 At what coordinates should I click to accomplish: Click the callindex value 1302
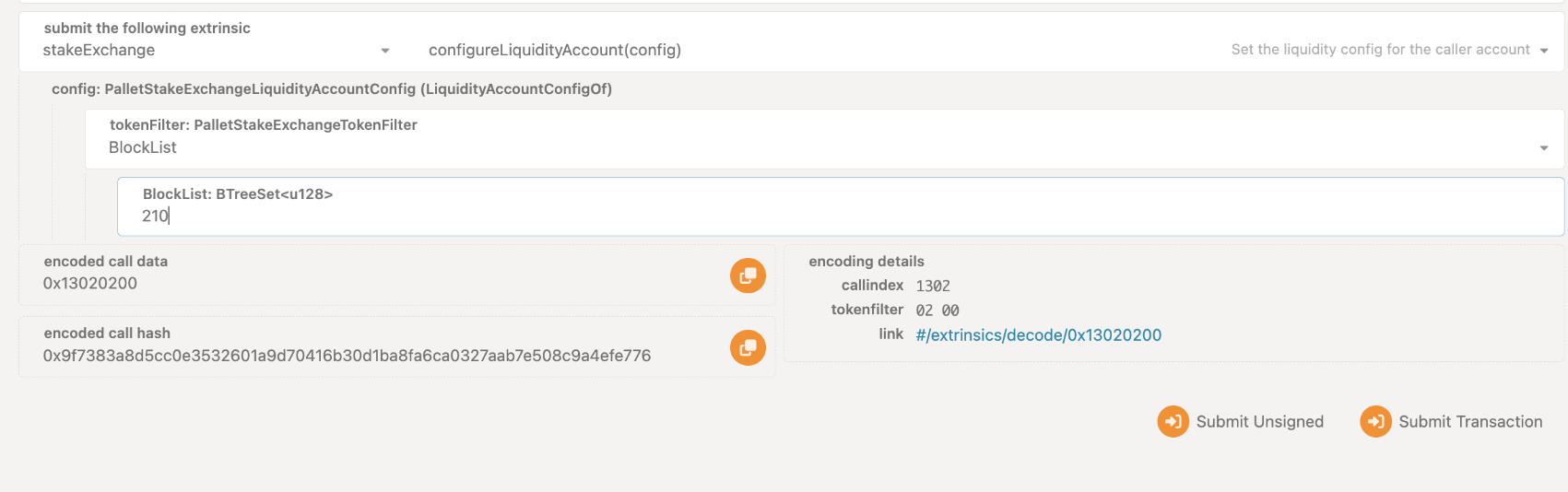(x=933, y=287)
